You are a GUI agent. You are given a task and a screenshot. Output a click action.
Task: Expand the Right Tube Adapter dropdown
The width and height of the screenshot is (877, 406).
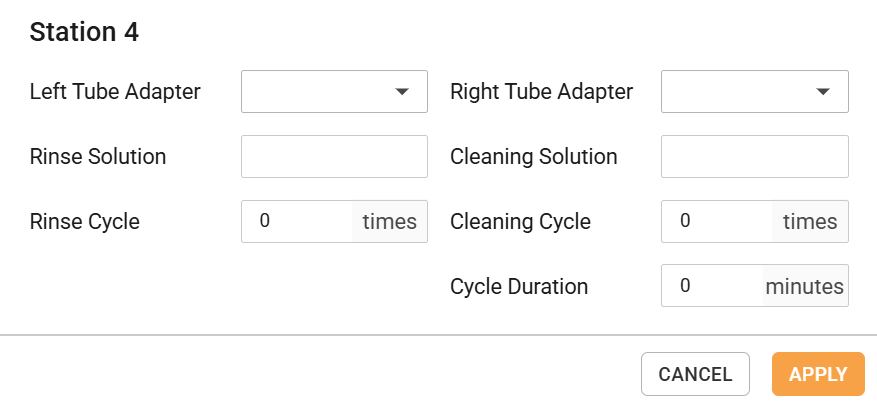pos(754,92)
